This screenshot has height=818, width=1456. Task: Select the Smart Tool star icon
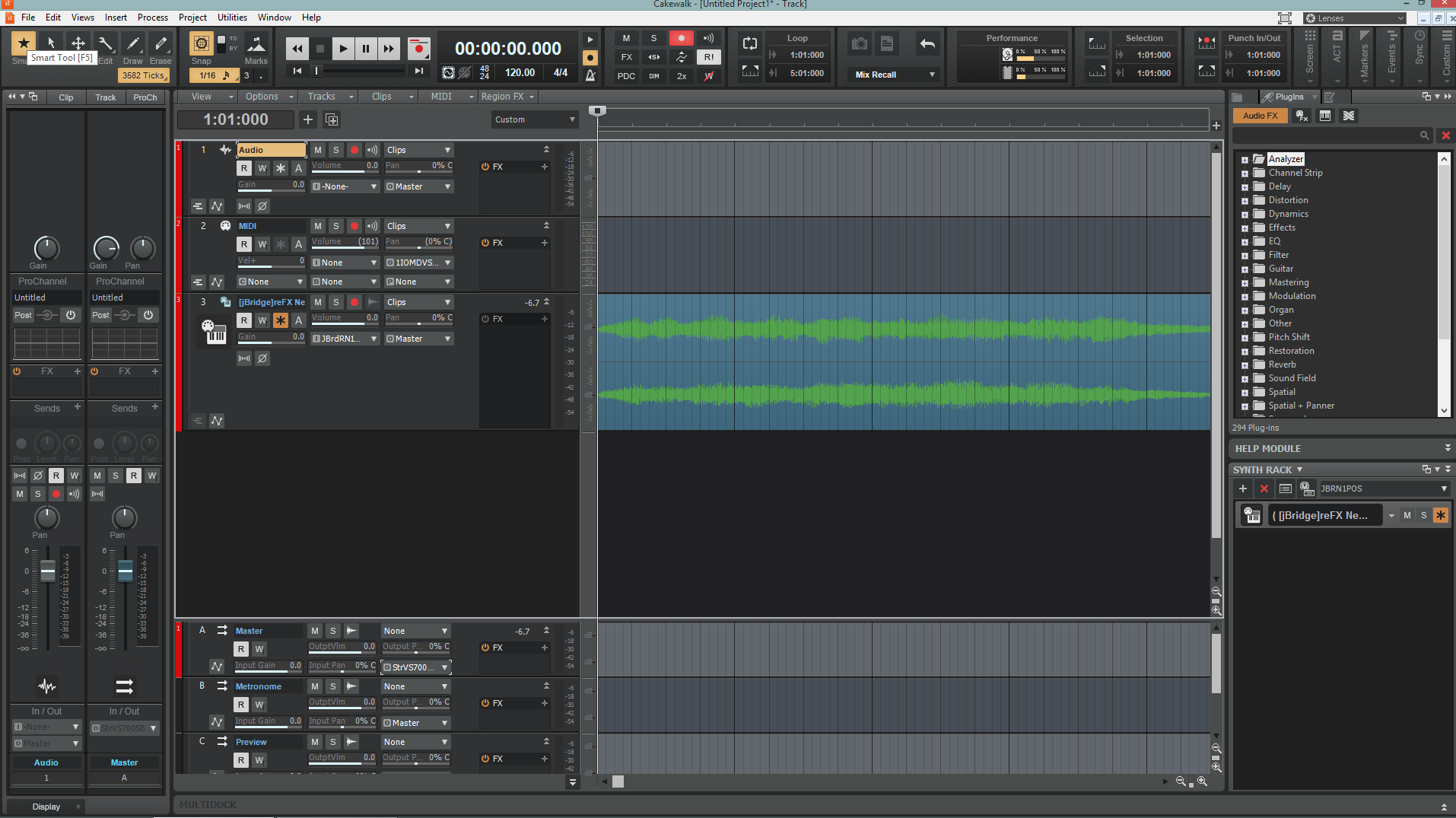coord(24,43)
